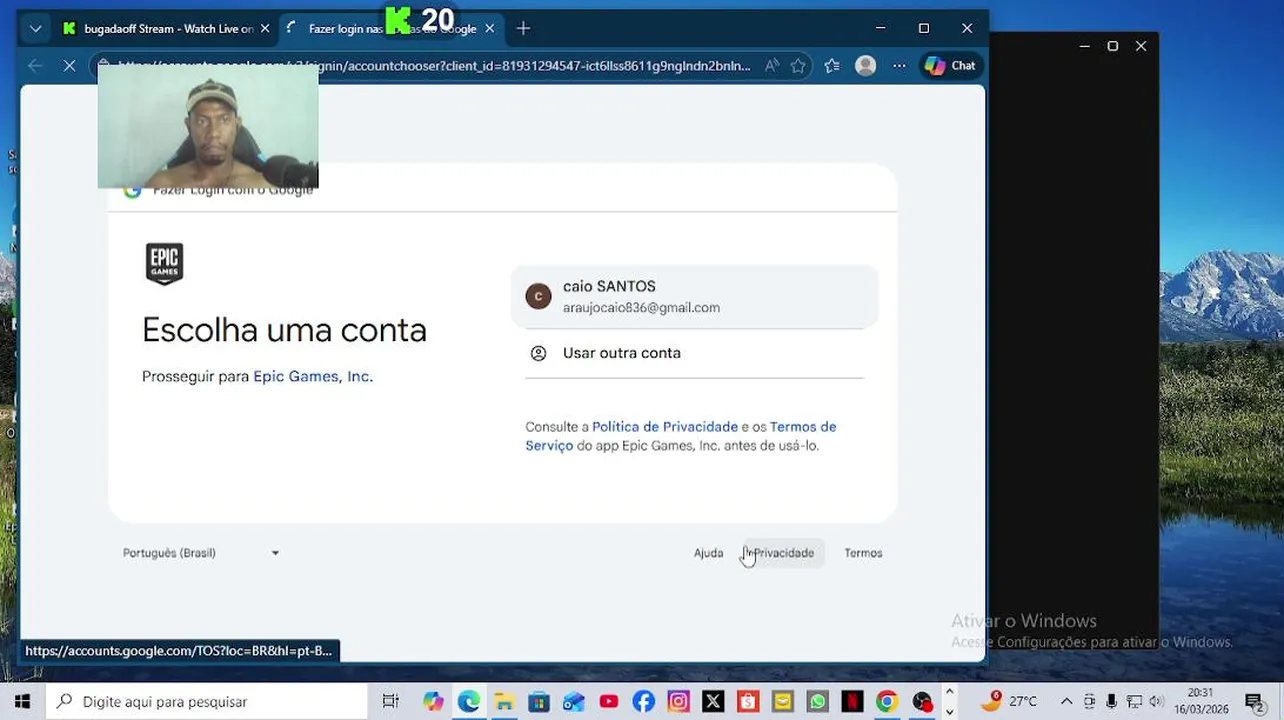Open the 27°C weather widget

click(x=1009, y=701)
